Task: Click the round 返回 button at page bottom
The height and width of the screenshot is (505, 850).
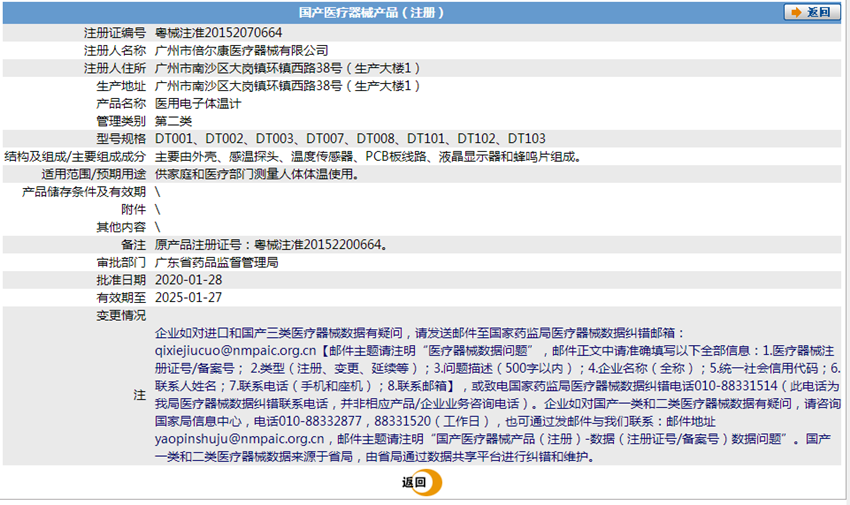Action: (x=421, y=482)
